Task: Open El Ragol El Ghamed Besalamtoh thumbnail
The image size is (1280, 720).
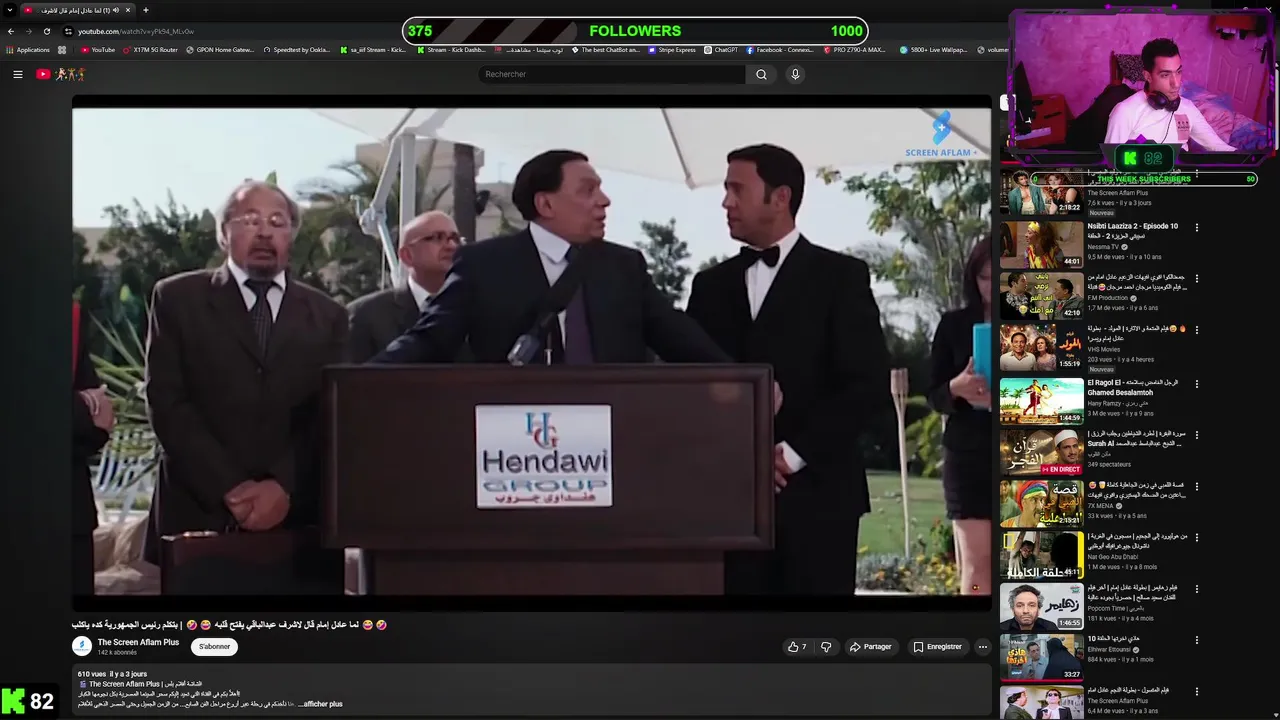Action: 1041,400
